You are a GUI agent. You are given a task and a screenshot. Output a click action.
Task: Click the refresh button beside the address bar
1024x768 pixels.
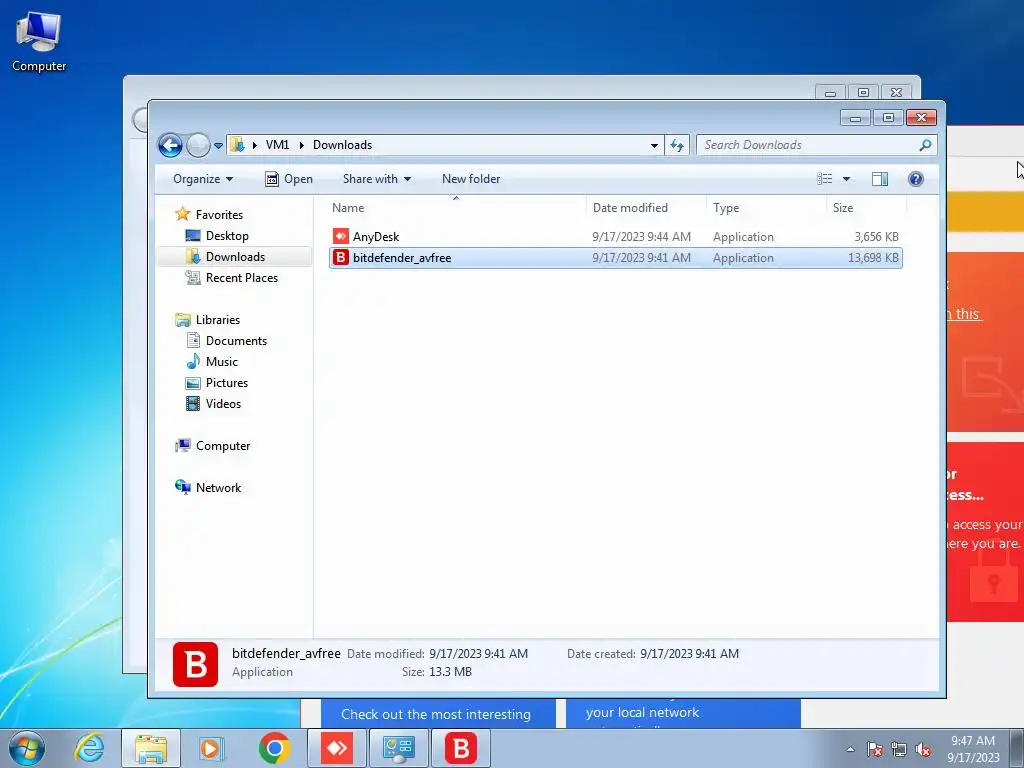(x=677, y=145)
